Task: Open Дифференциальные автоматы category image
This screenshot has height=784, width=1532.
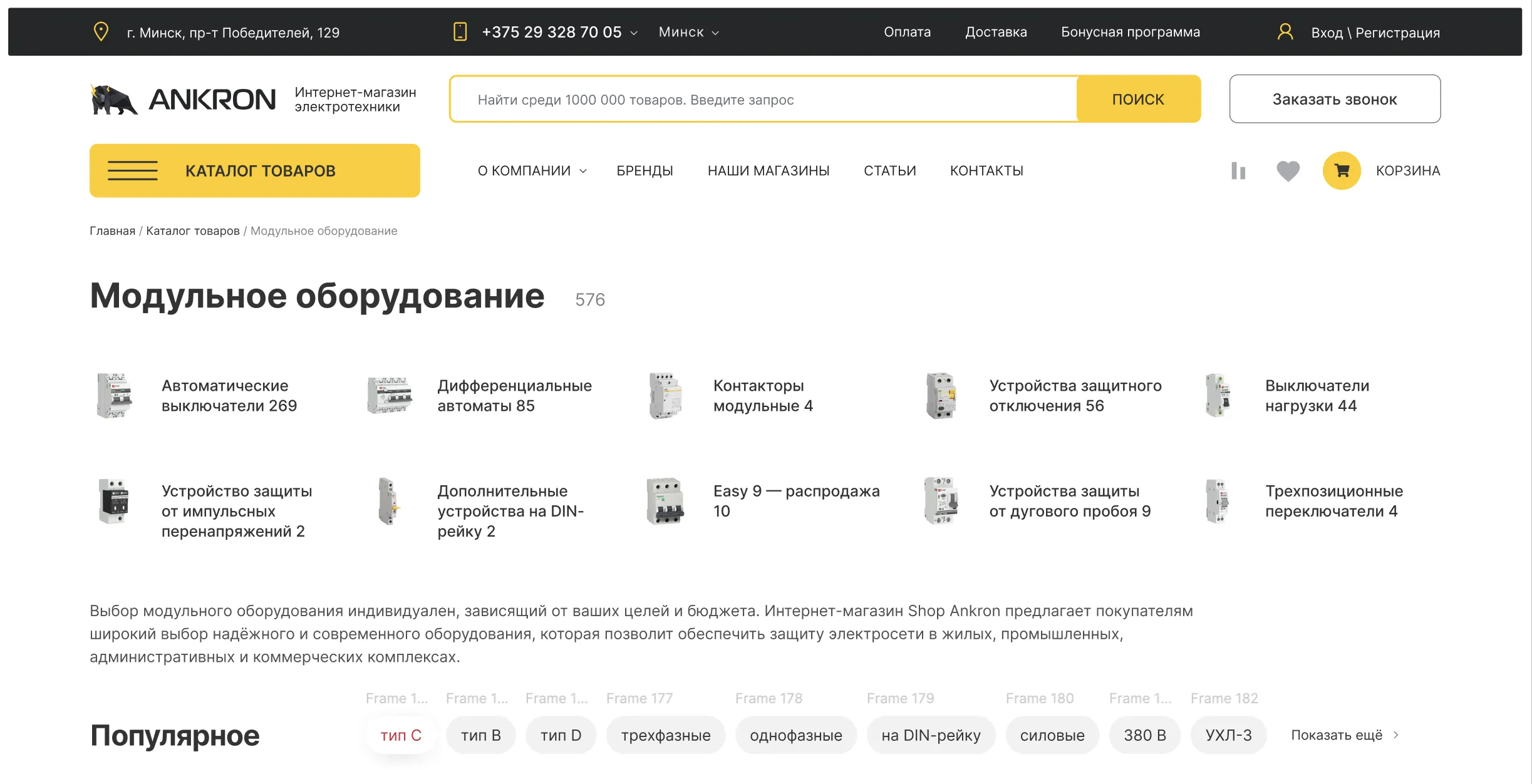Action: point(390,396)
